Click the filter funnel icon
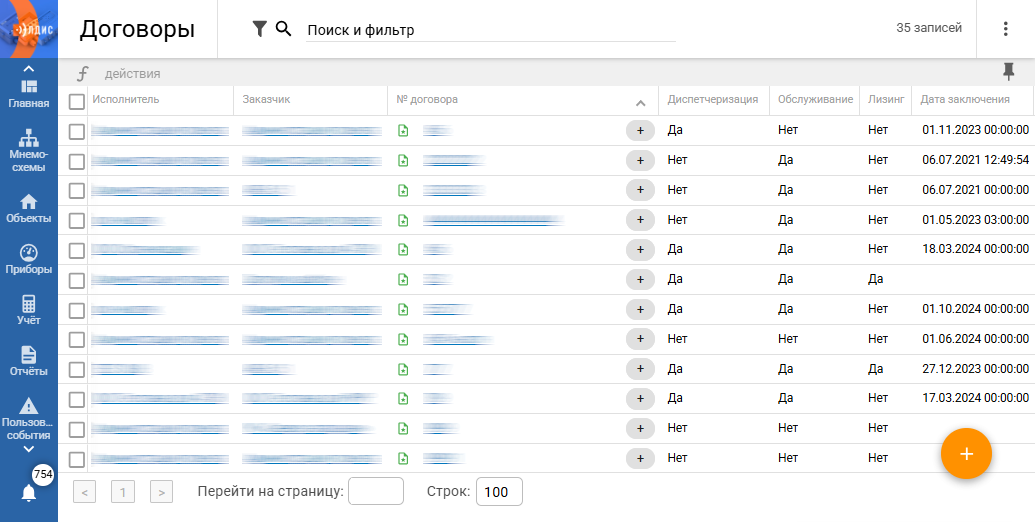Image resolution: width=1035 pixels, height=522 pixels. [259, 28]
